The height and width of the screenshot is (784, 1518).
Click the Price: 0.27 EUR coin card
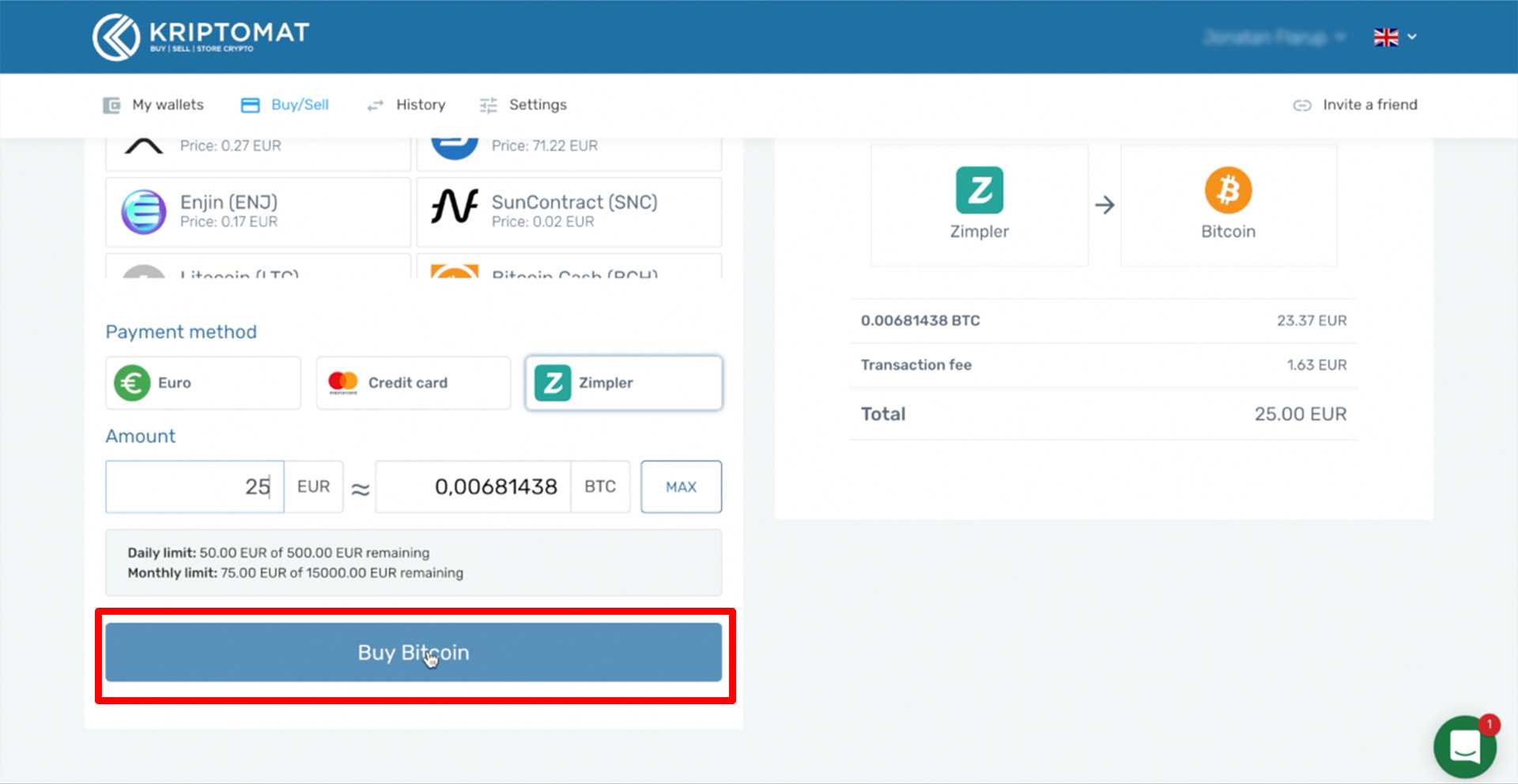pos(258,154)
